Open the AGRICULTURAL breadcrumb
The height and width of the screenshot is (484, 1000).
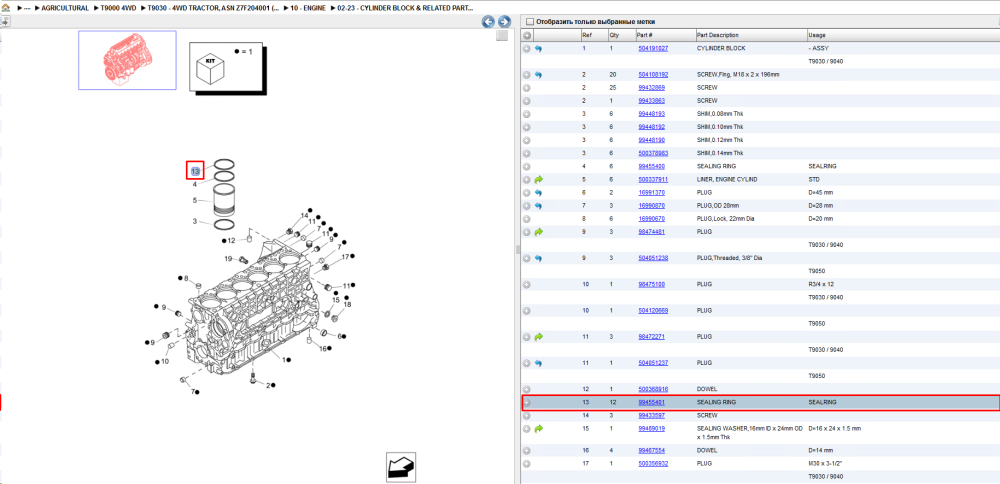click(x=65, y=8)
